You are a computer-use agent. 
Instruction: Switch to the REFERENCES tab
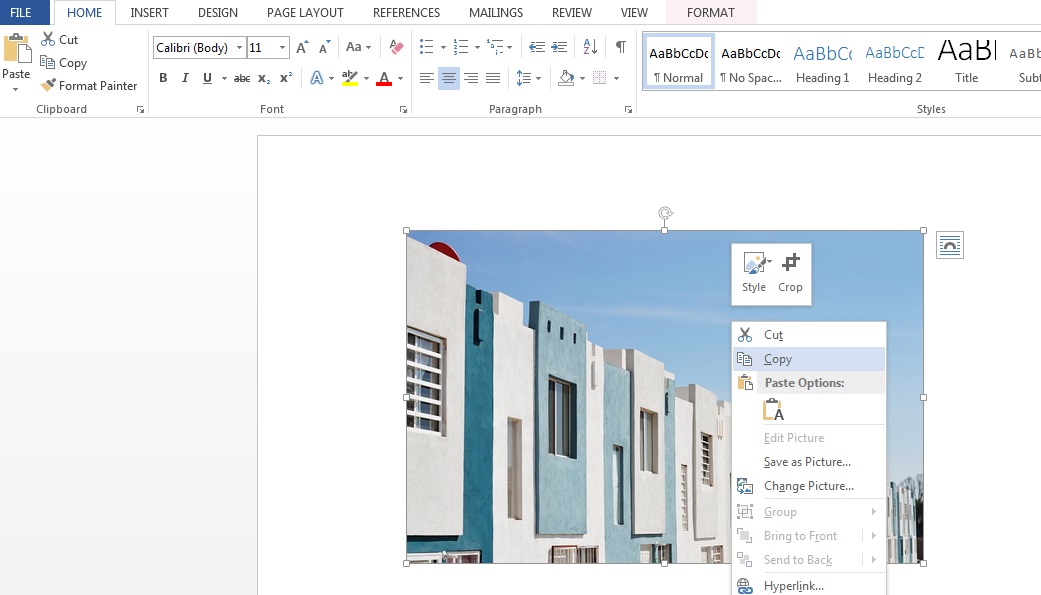(x=406, y=13)
